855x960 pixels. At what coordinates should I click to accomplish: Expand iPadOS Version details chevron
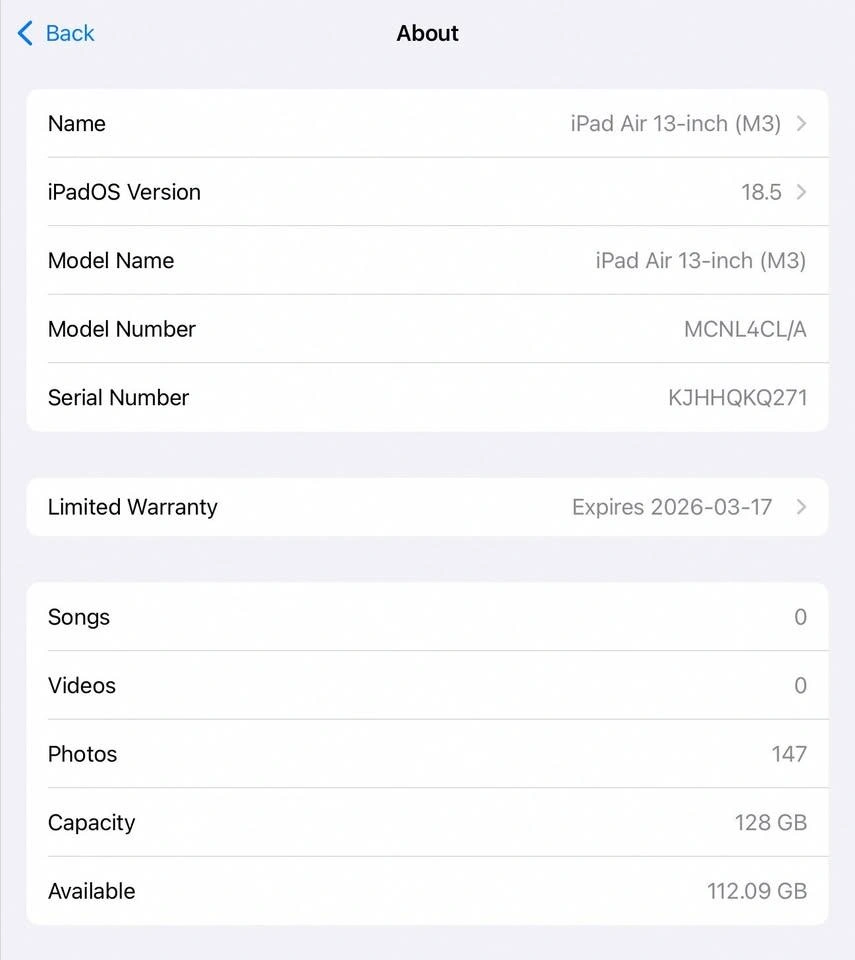801,192
